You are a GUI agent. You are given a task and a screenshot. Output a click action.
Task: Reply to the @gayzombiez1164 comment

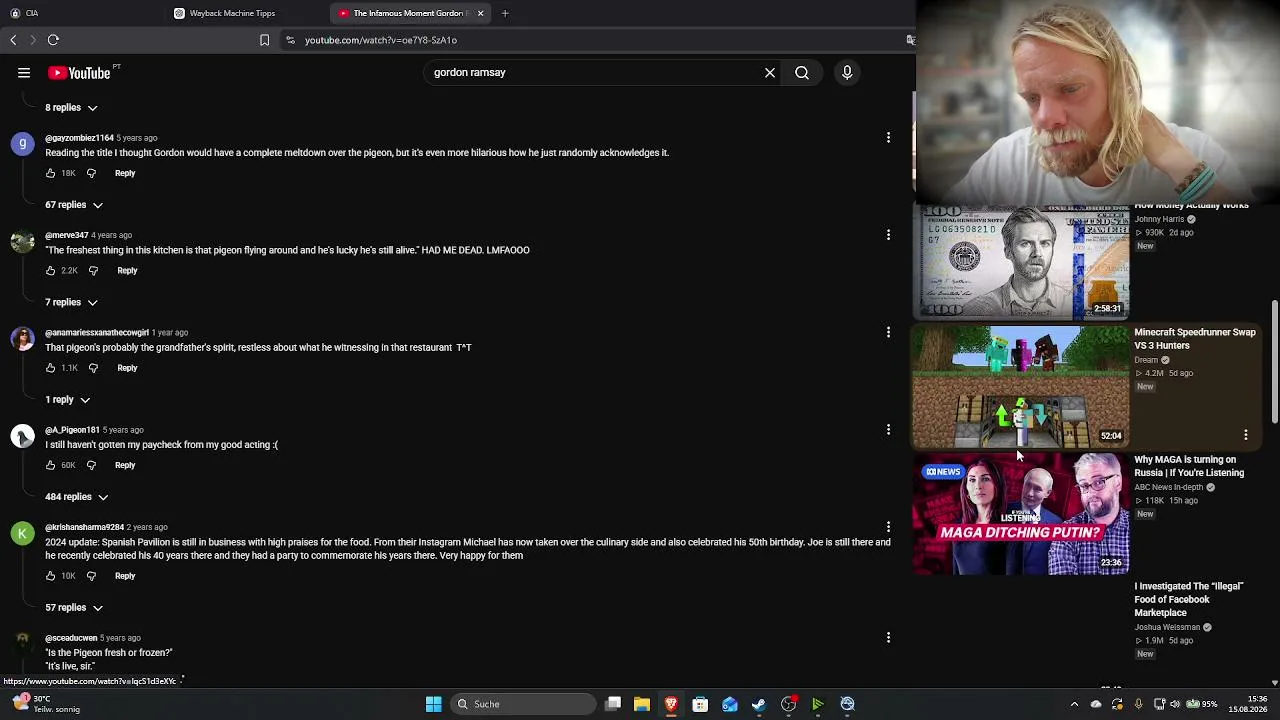point(125,173)
